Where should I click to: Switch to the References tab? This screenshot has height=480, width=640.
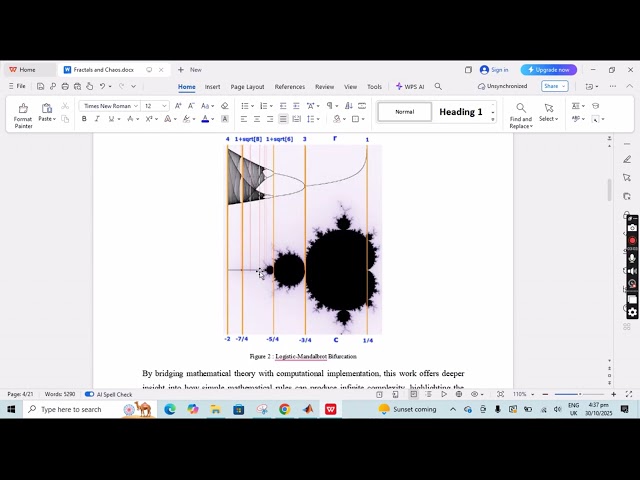point(290,87)
